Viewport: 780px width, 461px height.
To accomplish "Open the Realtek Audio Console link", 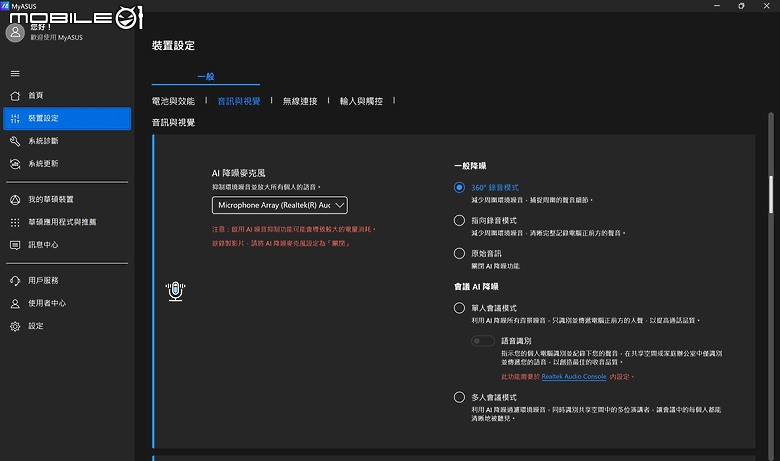I will click(x=574, y=376).
